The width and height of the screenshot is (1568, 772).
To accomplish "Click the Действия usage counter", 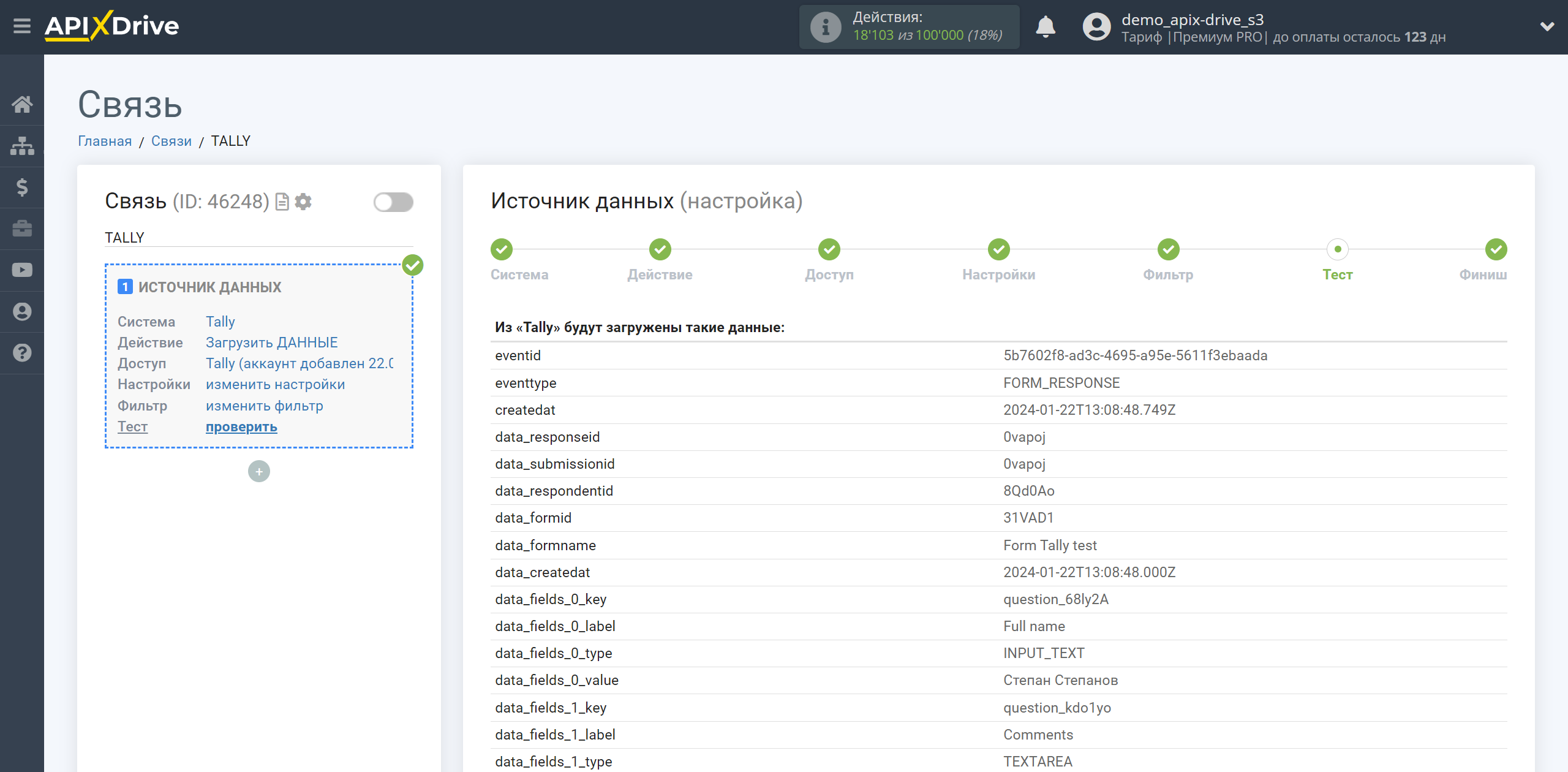I will click(910, 27).
